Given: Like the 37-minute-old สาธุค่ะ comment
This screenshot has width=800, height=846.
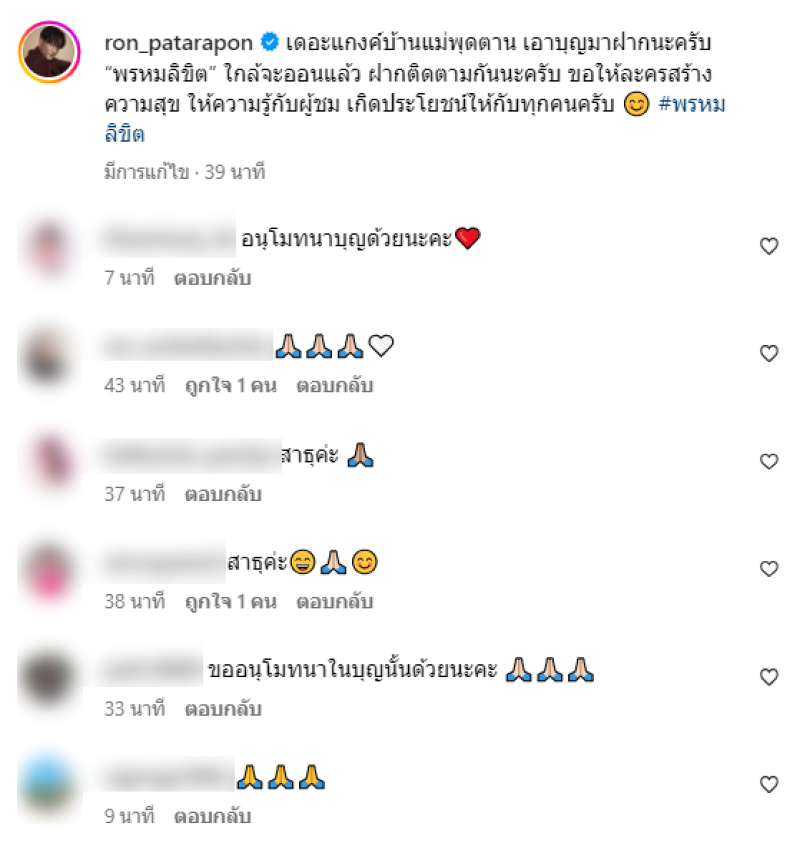Looking at the screenshot, I should tap(769, 461).
